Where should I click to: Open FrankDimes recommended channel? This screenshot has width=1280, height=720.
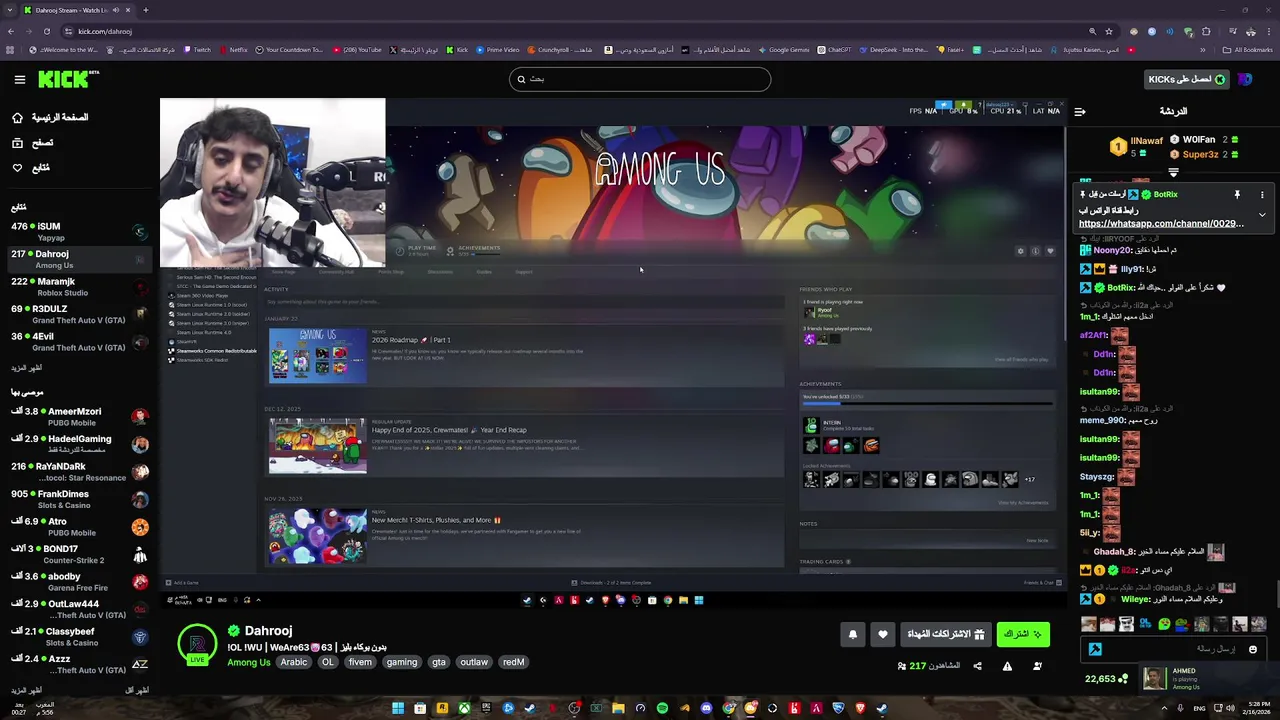[80, 499]
